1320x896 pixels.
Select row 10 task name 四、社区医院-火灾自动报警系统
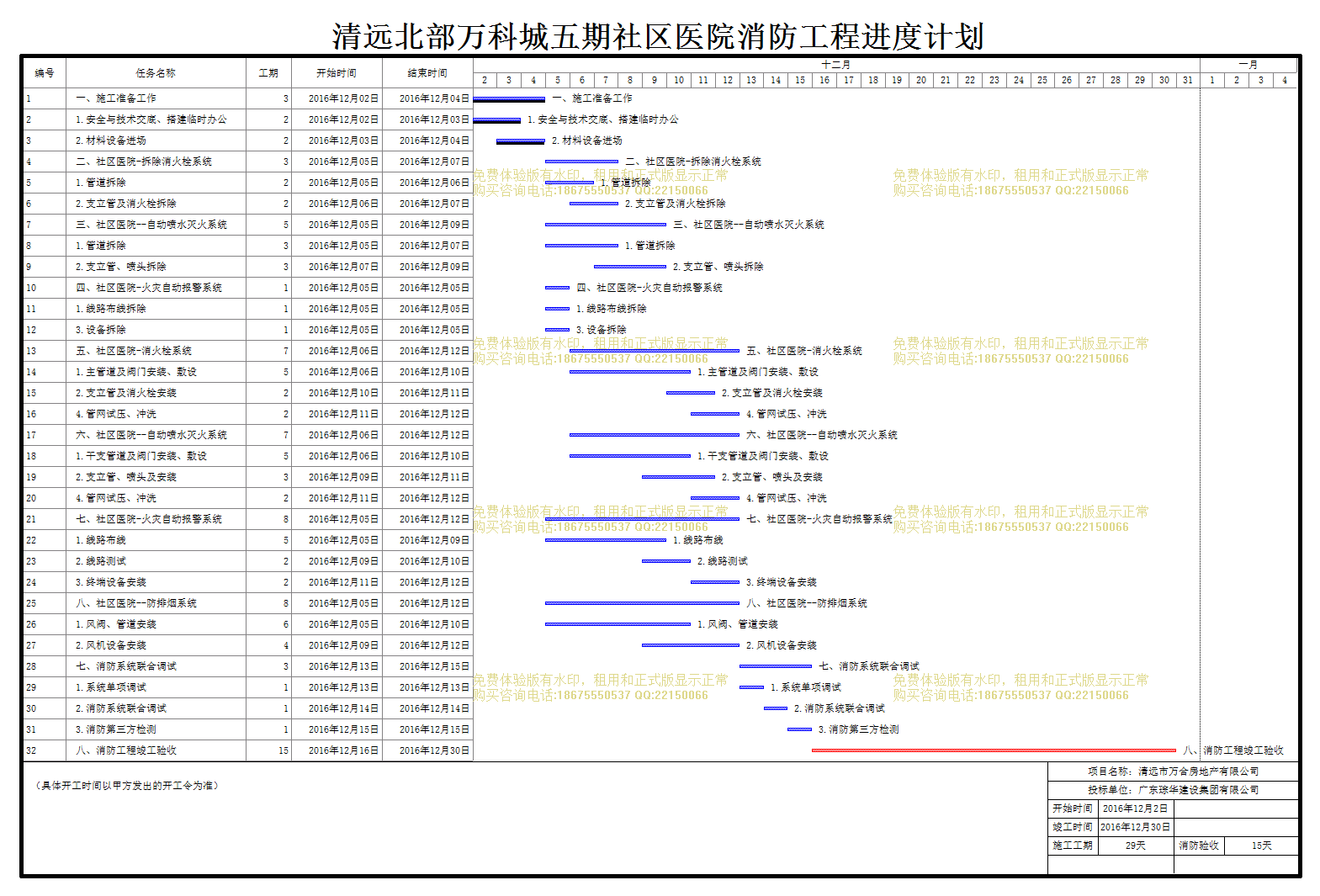(x=149, y=288)
